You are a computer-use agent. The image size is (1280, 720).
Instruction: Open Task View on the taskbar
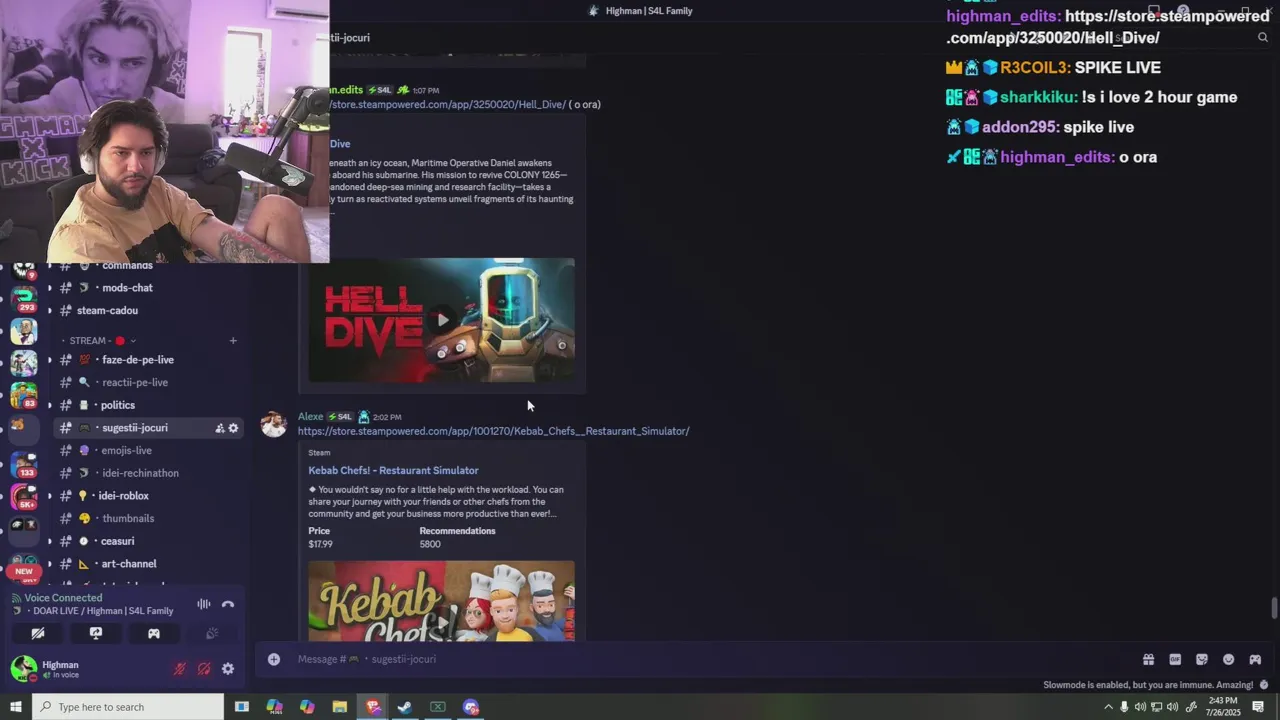click(x=242, y=707)
